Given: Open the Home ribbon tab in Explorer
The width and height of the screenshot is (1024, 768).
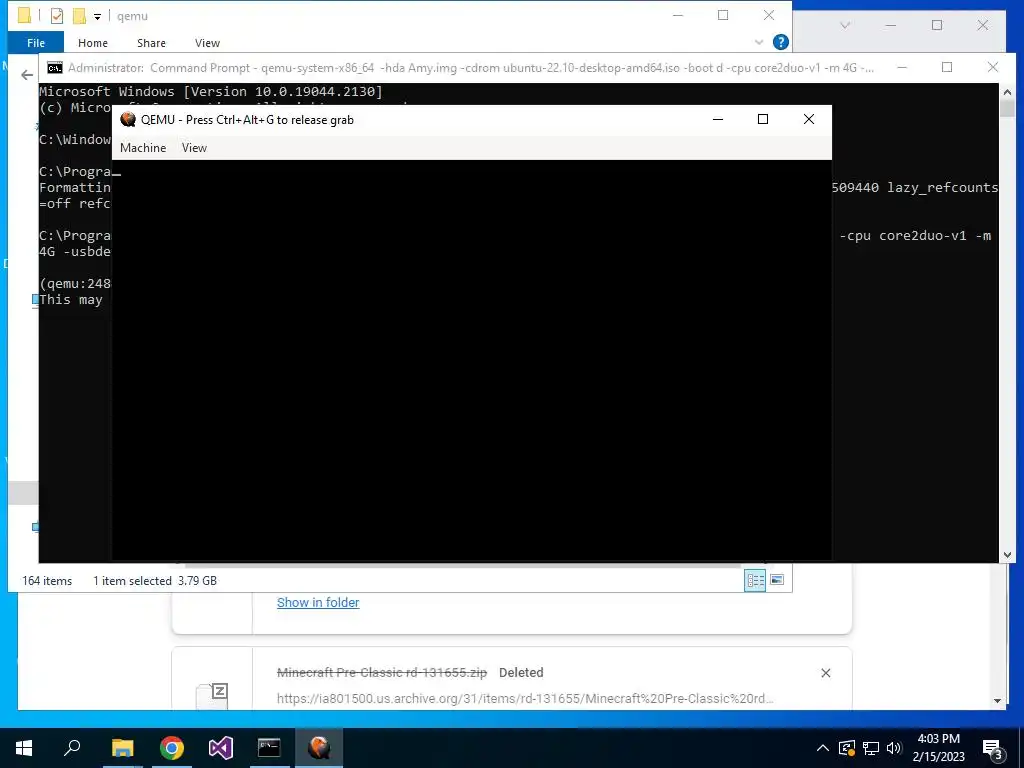Looking at the screenshot, I should [x=93, y=42].
